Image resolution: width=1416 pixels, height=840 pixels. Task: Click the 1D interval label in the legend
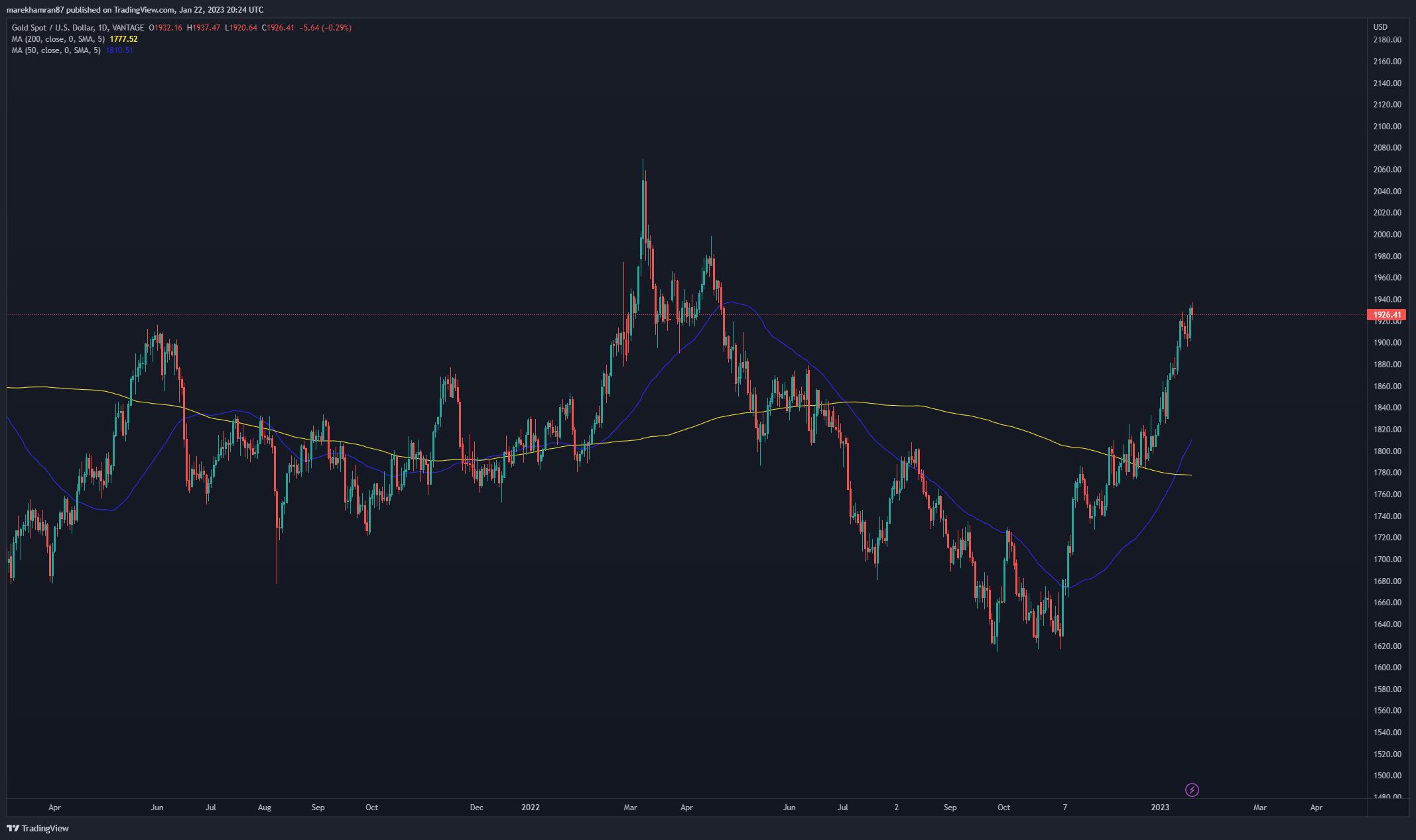point(102,28)
